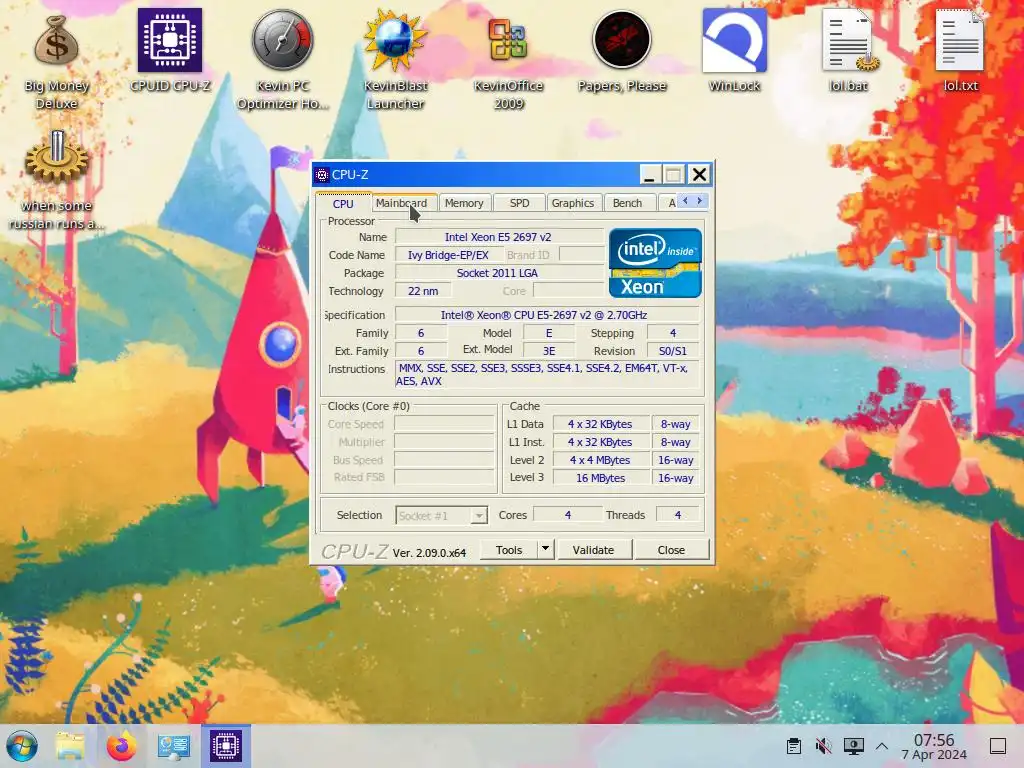Open the clock showing 07:56
1024x768 pixels.
934,746
